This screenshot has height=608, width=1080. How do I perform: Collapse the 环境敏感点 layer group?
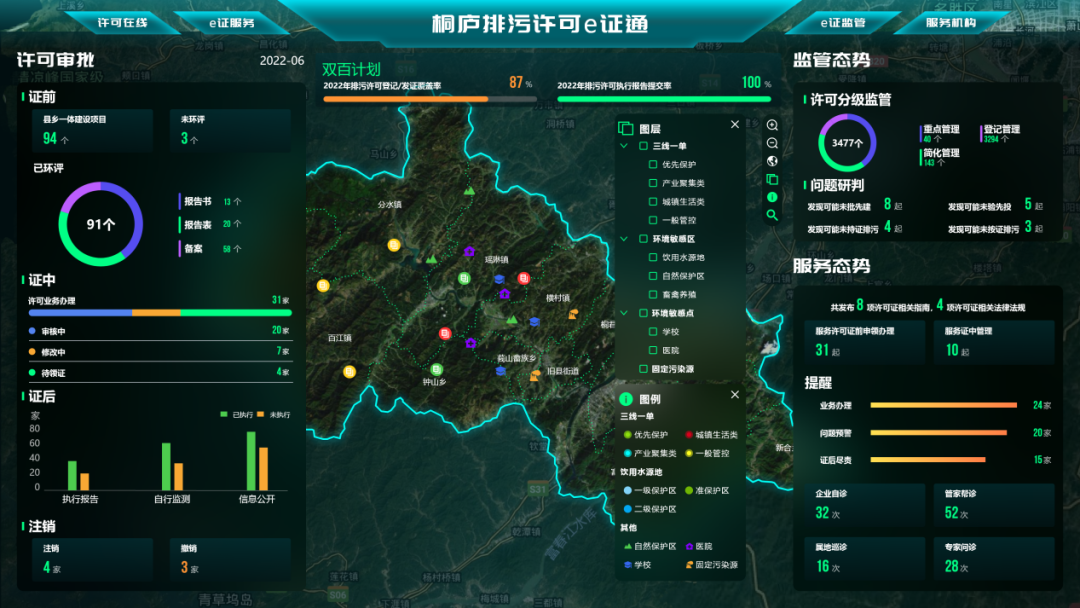(624, 313)
